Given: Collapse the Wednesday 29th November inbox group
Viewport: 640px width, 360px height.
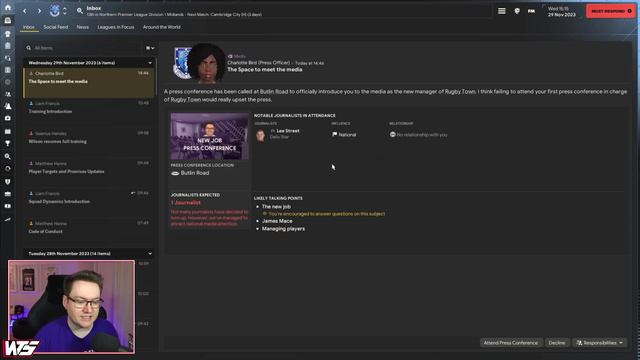Looking at the screenshot, I should point(150,63).
